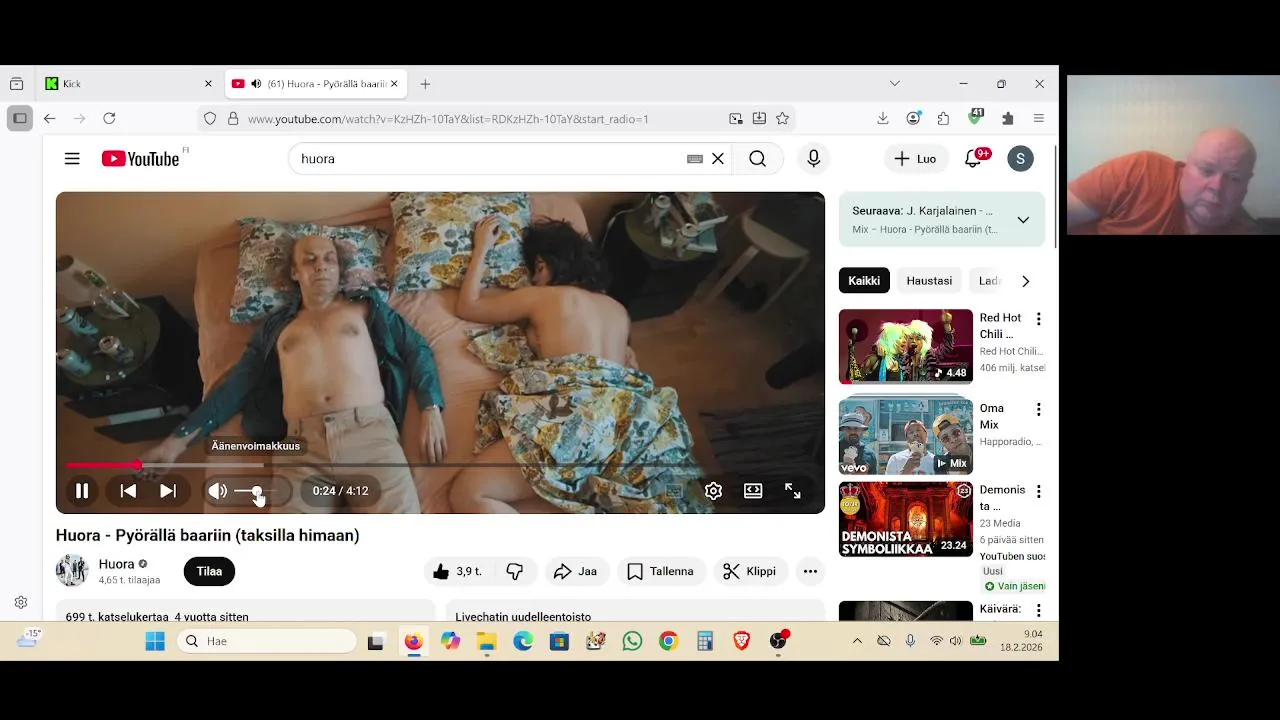Open Firefox application menu
Viewport: 1280px width, 720px height.
(x=1039, y=118)
